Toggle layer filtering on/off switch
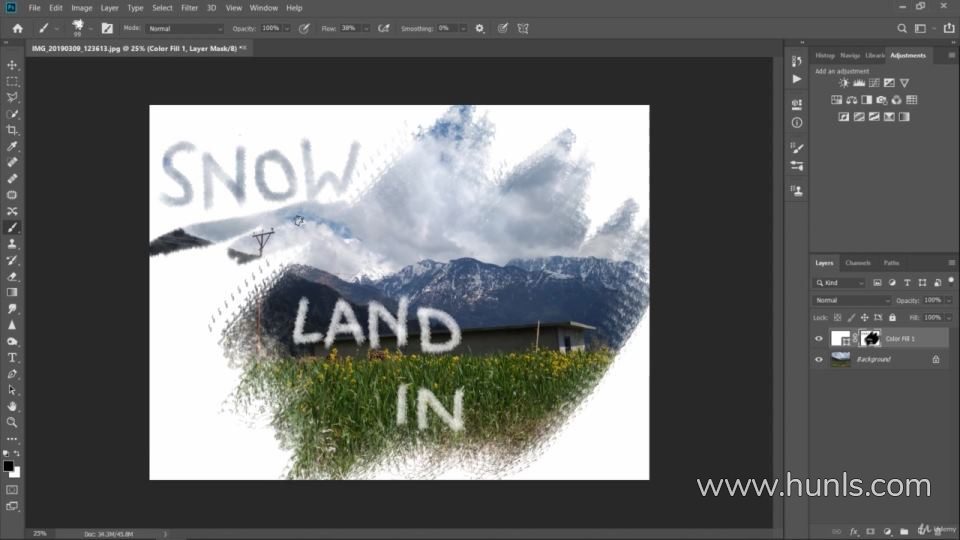 click(x=951, y=281)
